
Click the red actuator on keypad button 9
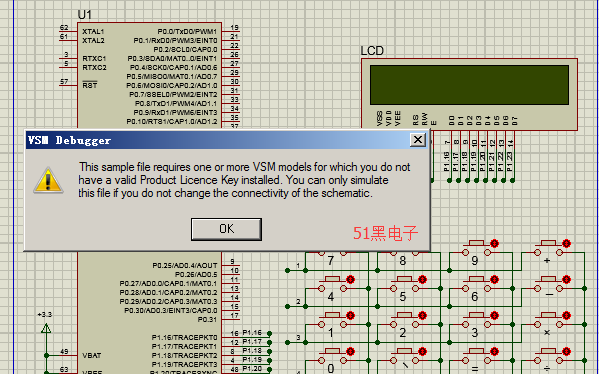pyautogui.click(x=494, y=243)
